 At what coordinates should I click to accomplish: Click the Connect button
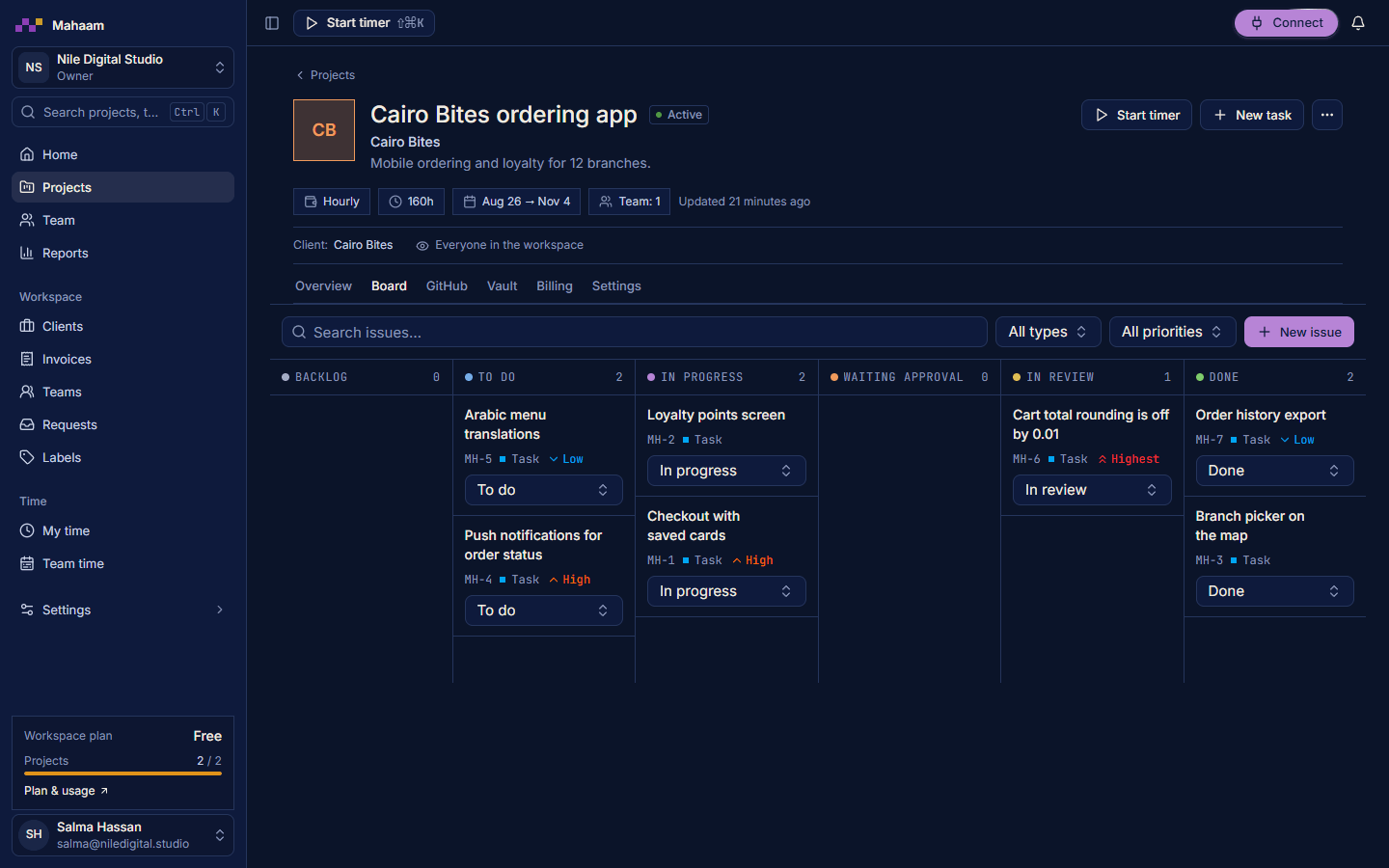[1287, 23]
